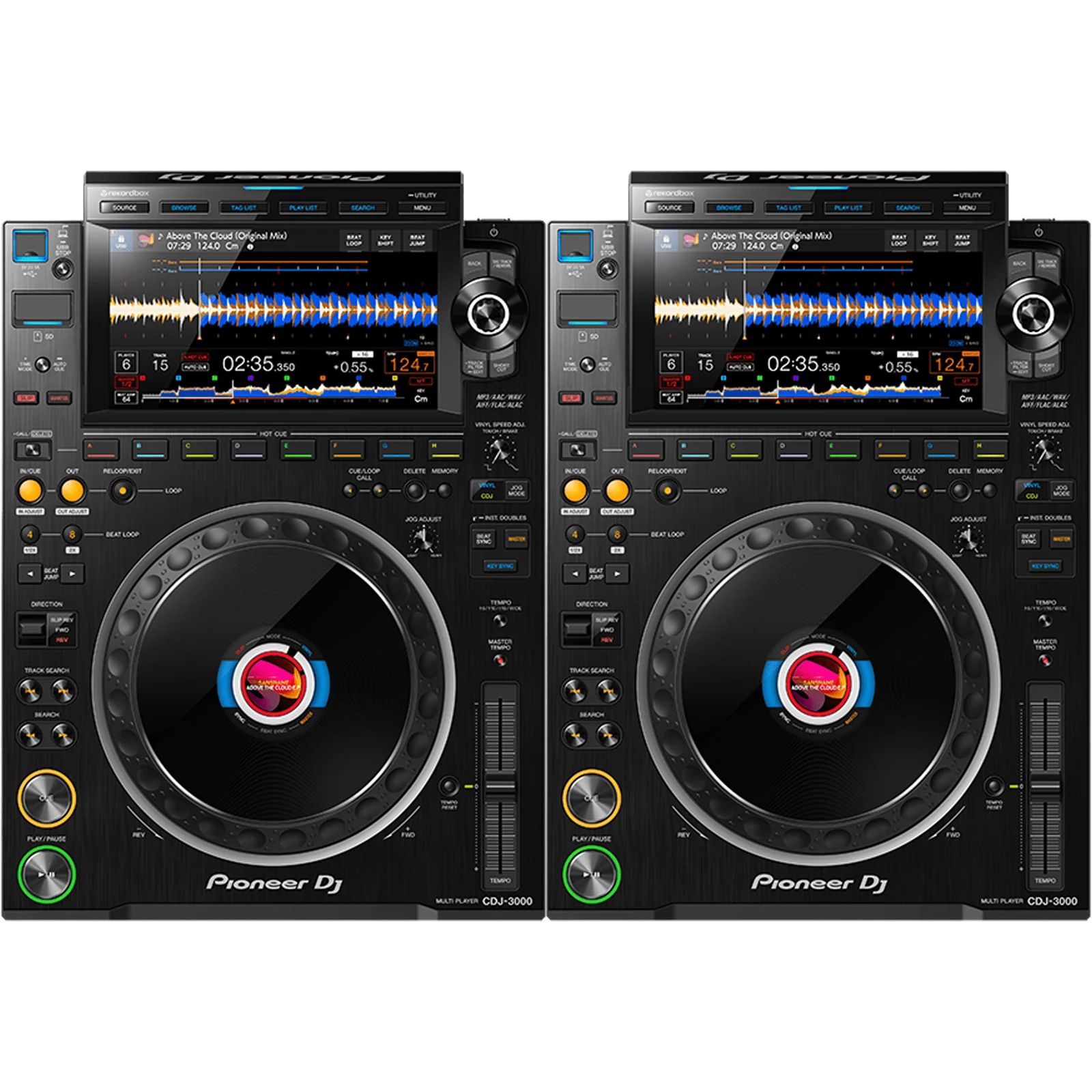Skip to next track on right deck

(x=609, y=691)
